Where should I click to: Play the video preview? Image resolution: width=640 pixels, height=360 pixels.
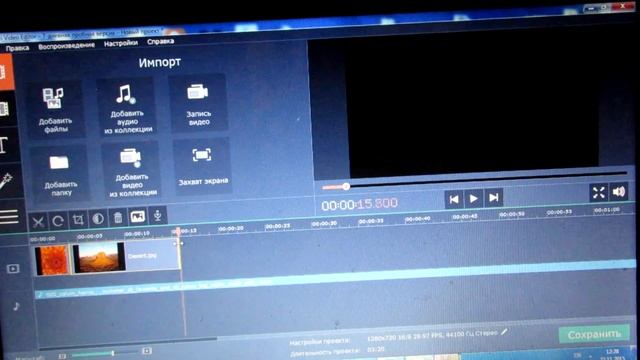[473, 198]
